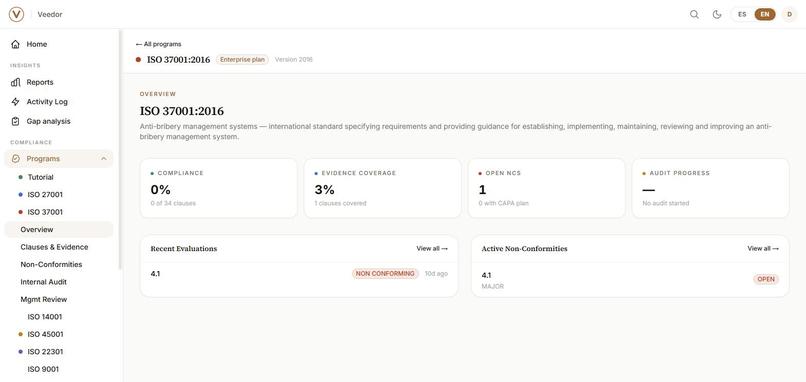Click '0 of 34 clauses' text

[x=173, y=203]
